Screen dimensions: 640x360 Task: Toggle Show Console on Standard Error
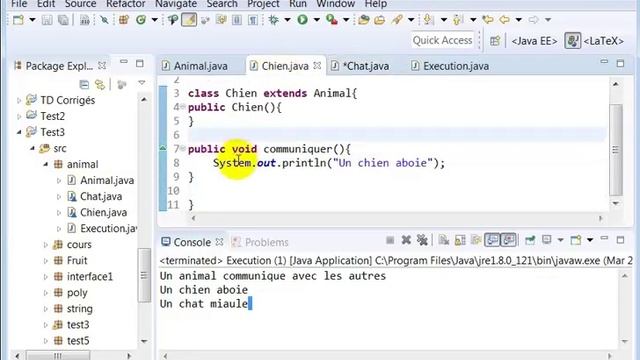pos(509,240)
